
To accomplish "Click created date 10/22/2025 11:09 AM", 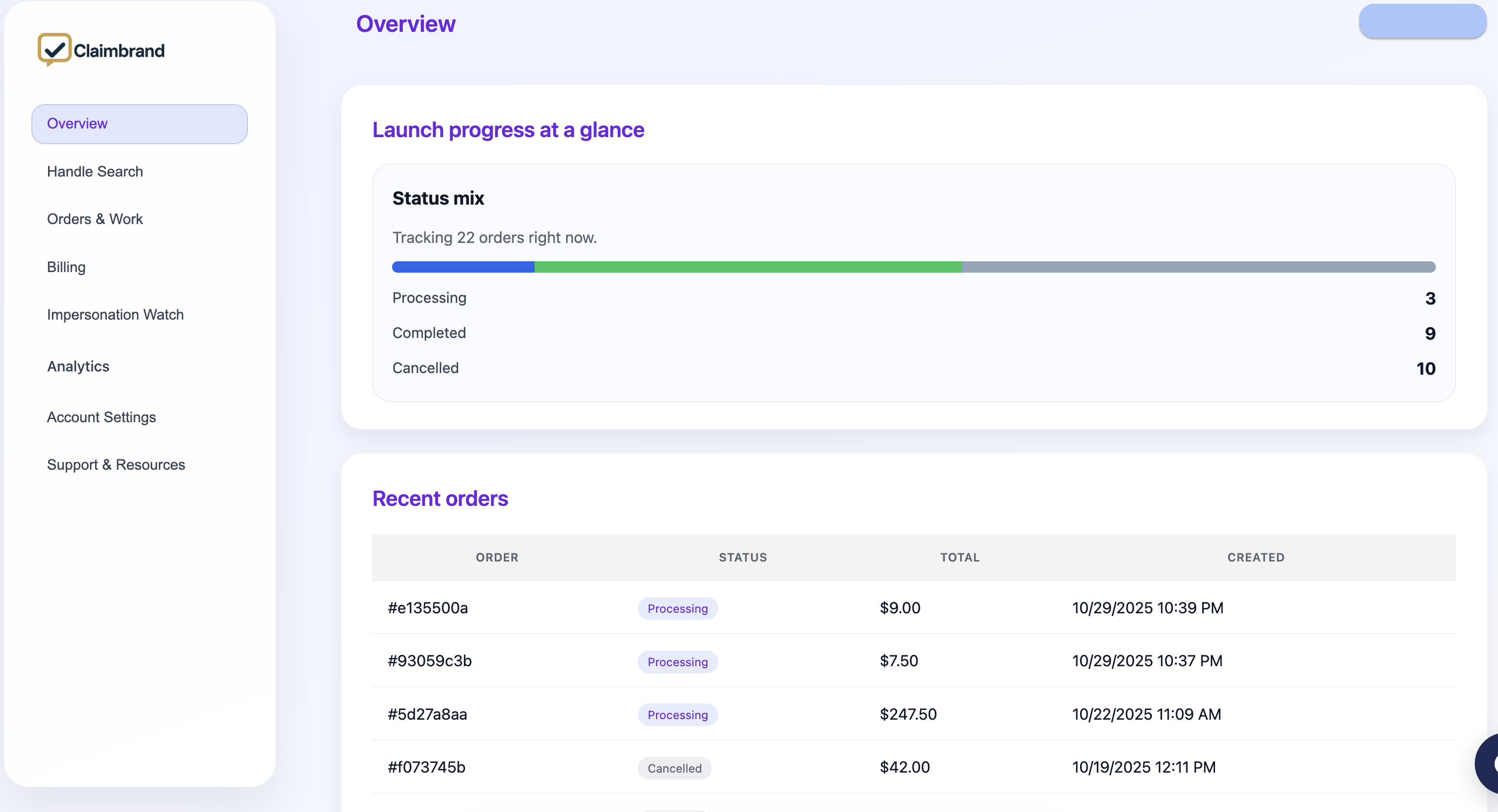I will click(1146, 714).
